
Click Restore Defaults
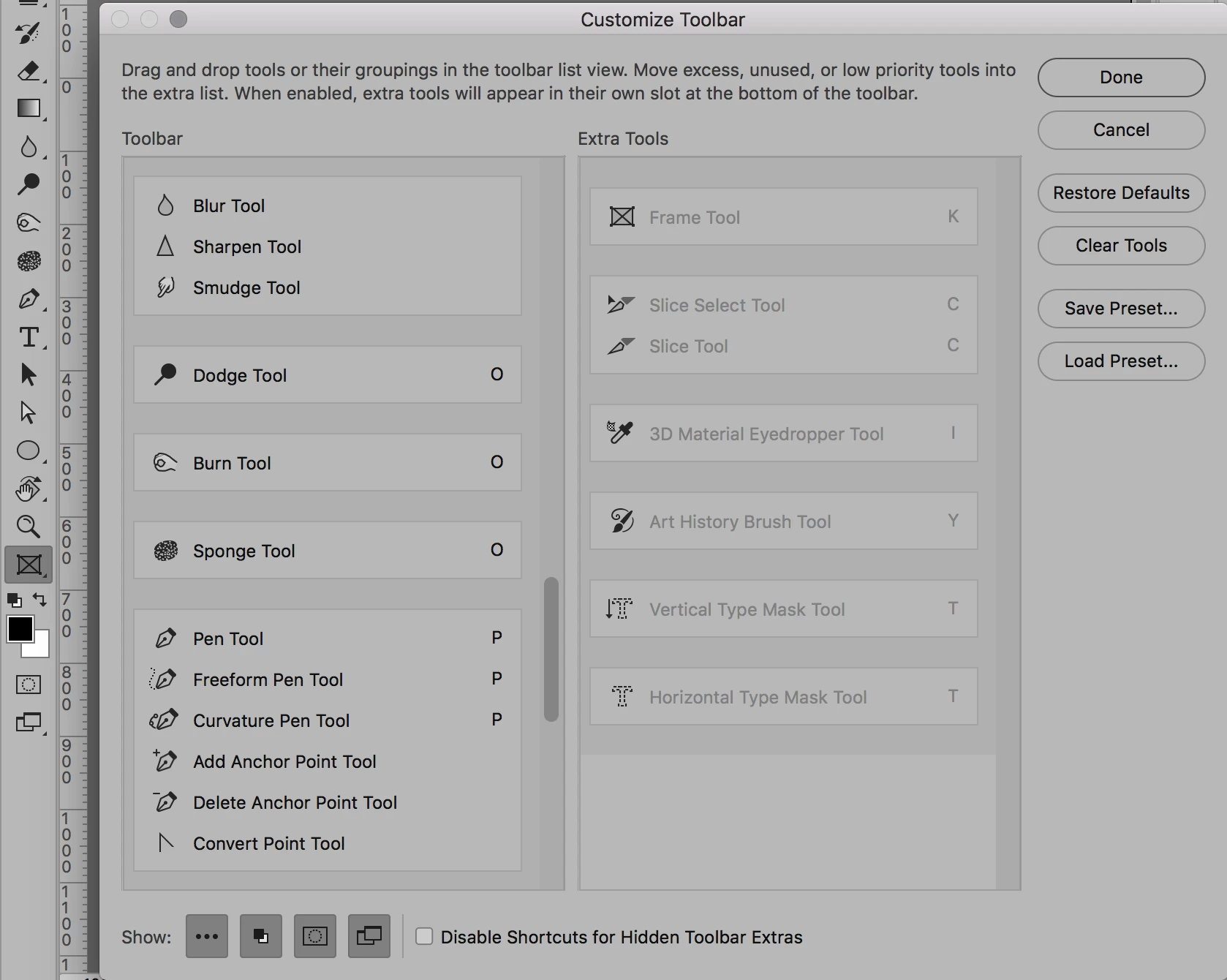coord(1121,193)
